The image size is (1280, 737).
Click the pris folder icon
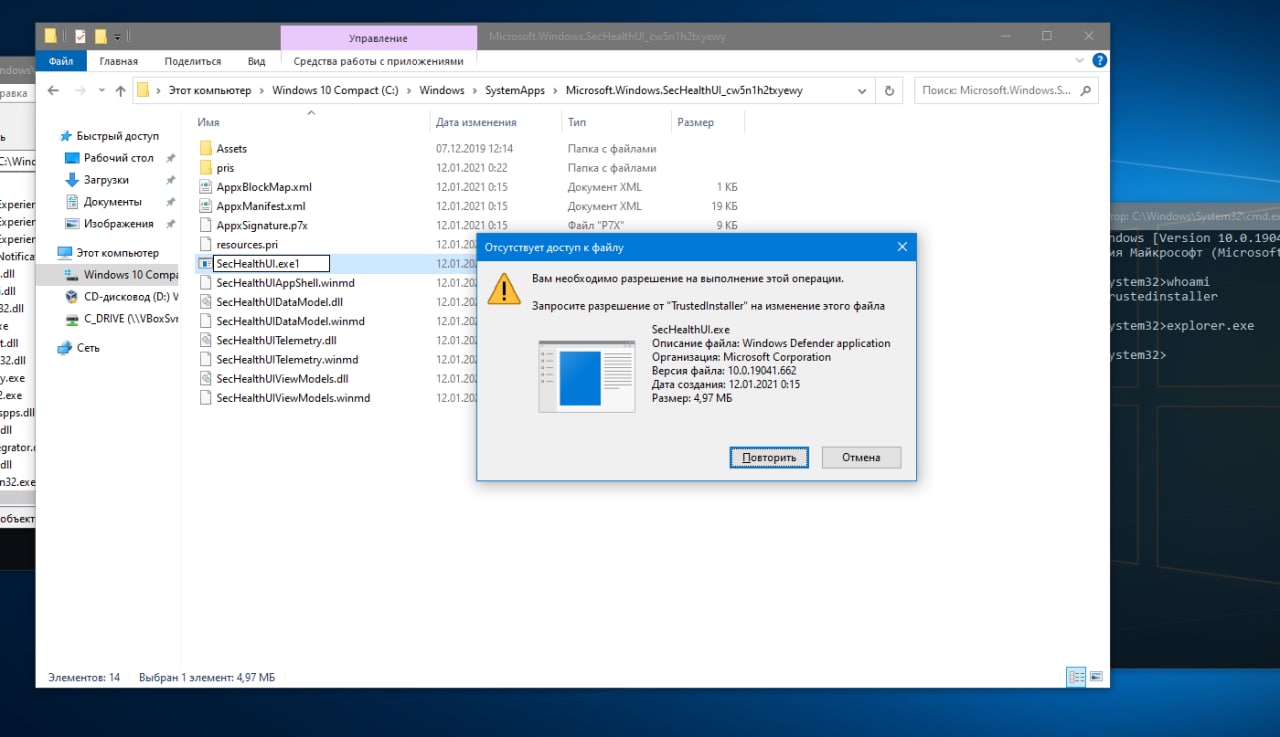click(206, 168)
